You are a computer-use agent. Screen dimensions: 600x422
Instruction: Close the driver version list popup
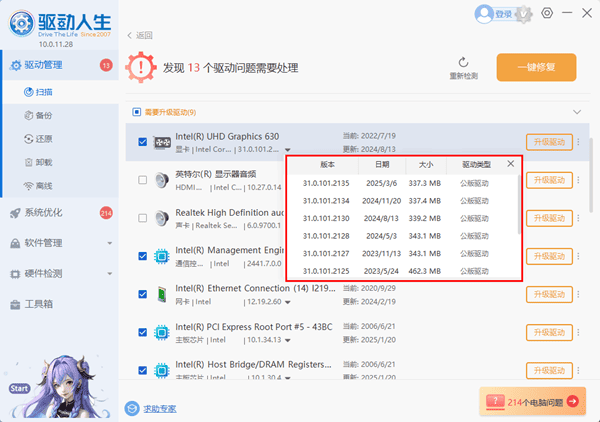tap(511, 163)
